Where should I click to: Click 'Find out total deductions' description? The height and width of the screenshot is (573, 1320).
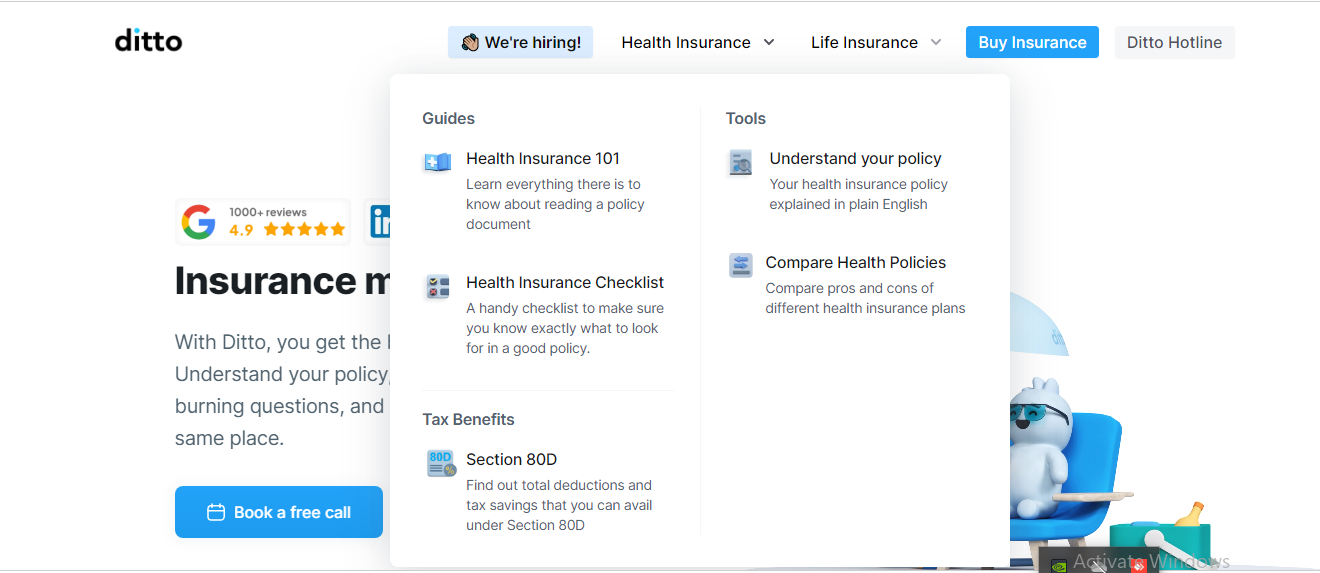click(559, 505)
